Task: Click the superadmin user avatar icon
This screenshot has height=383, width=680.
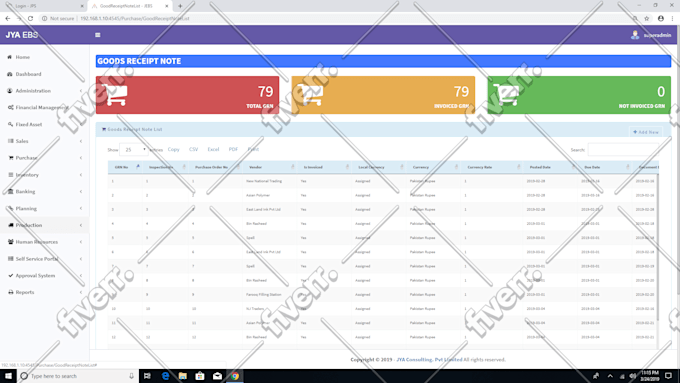Action: pos(635,35)
